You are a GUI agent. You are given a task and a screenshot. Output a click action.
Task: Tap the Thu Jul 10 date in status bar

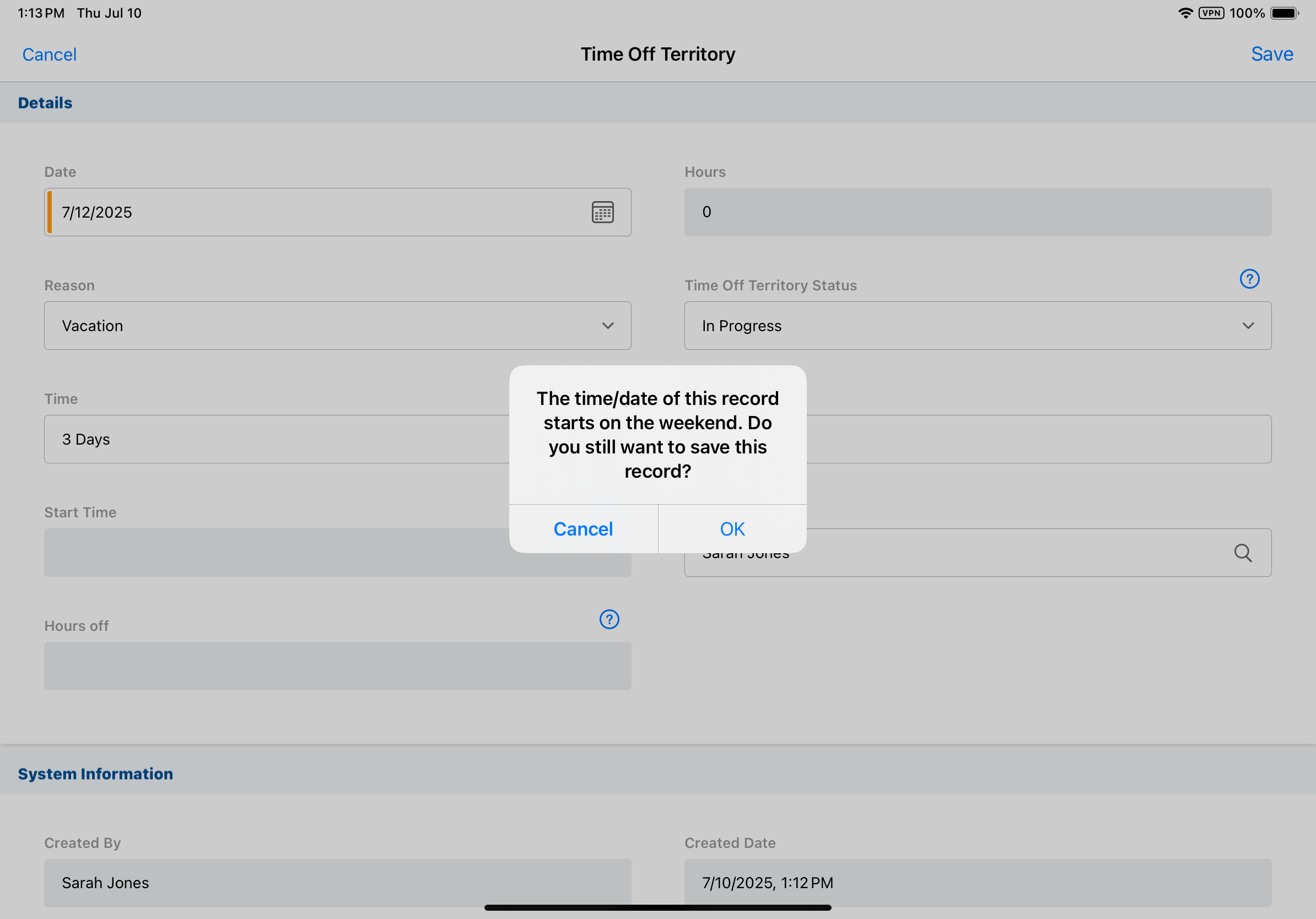(109, 13)
